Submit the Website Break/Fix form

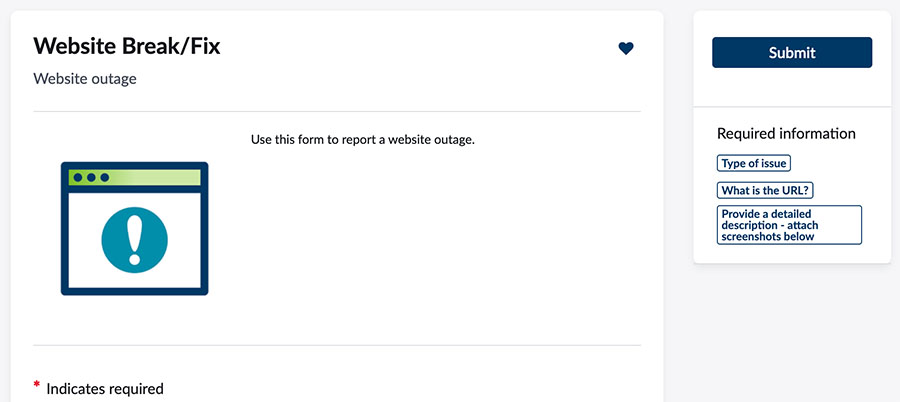click(792, 53)
